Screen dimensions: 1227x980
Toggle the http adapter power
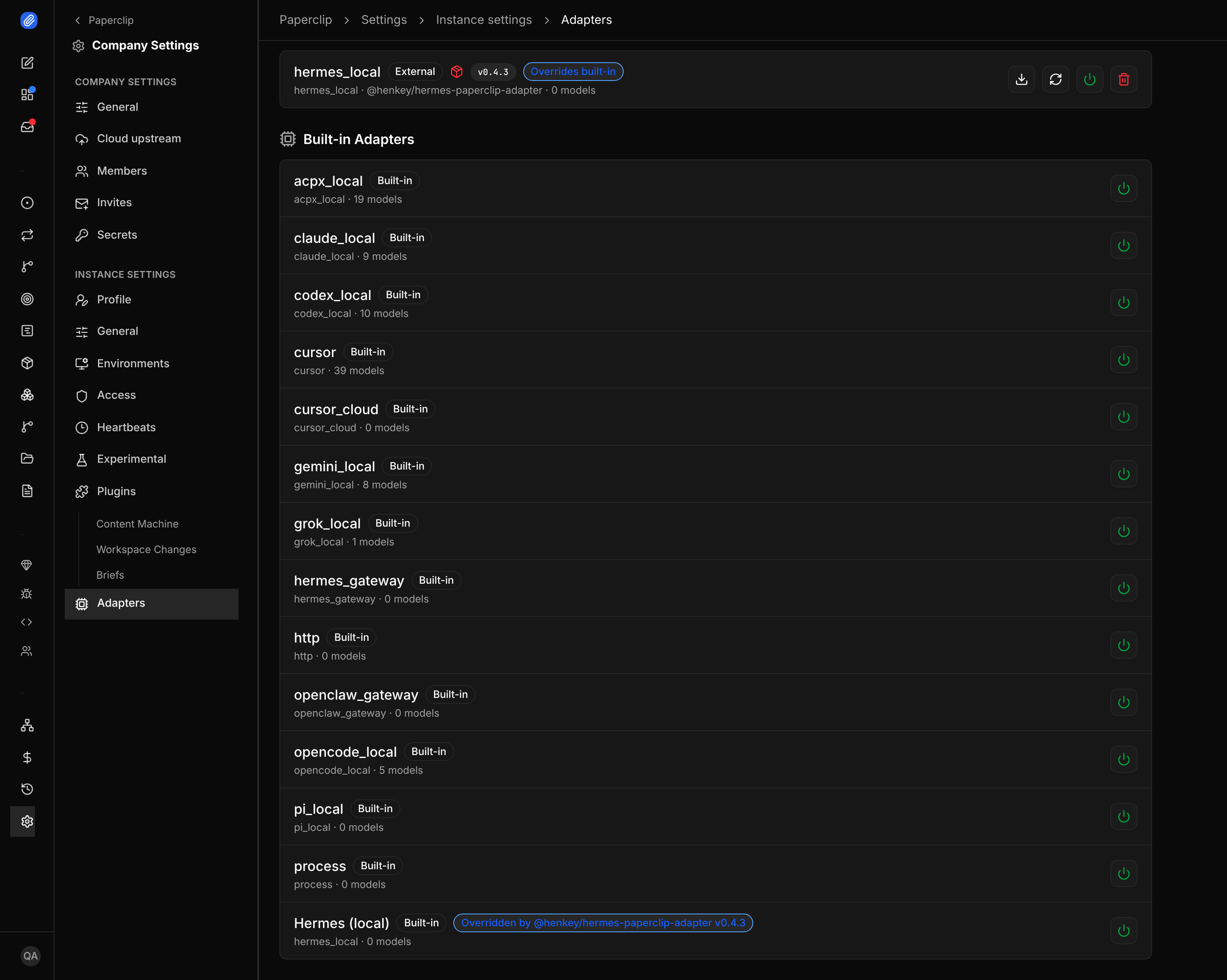pos(1124,646)
